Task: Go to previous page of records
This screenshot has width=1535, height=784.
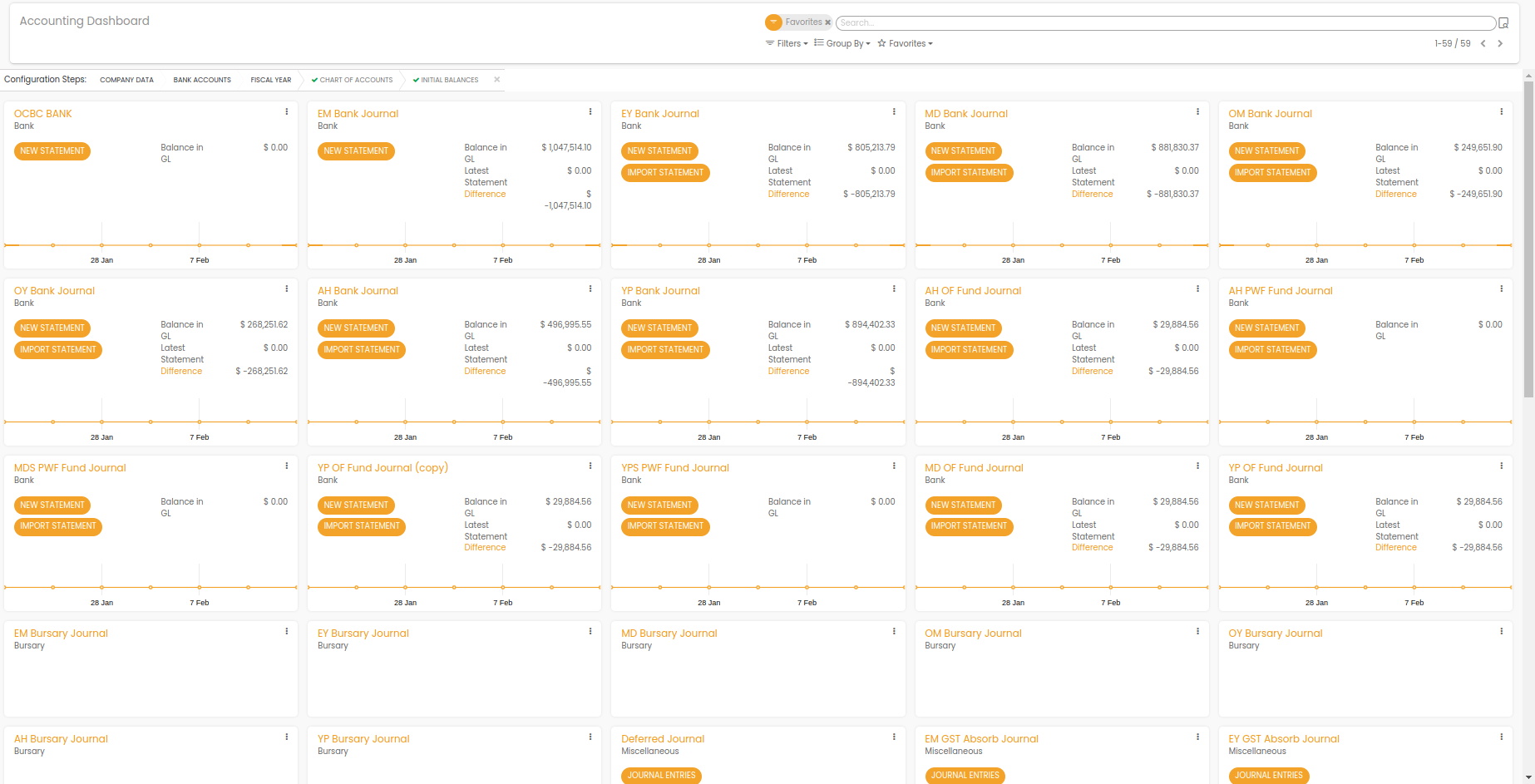Action: pos(1483,43)
